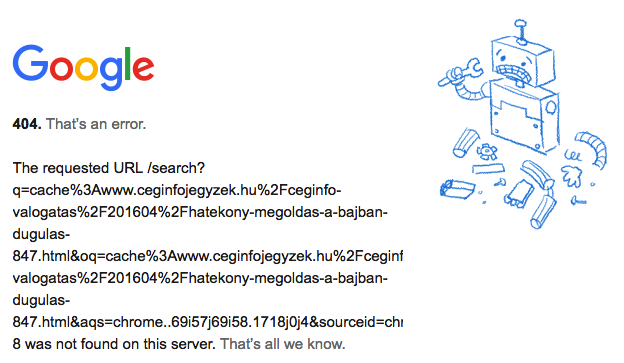624x363 pixels.
Task: Click the "That's all we know." text
Action: (283, 344)
